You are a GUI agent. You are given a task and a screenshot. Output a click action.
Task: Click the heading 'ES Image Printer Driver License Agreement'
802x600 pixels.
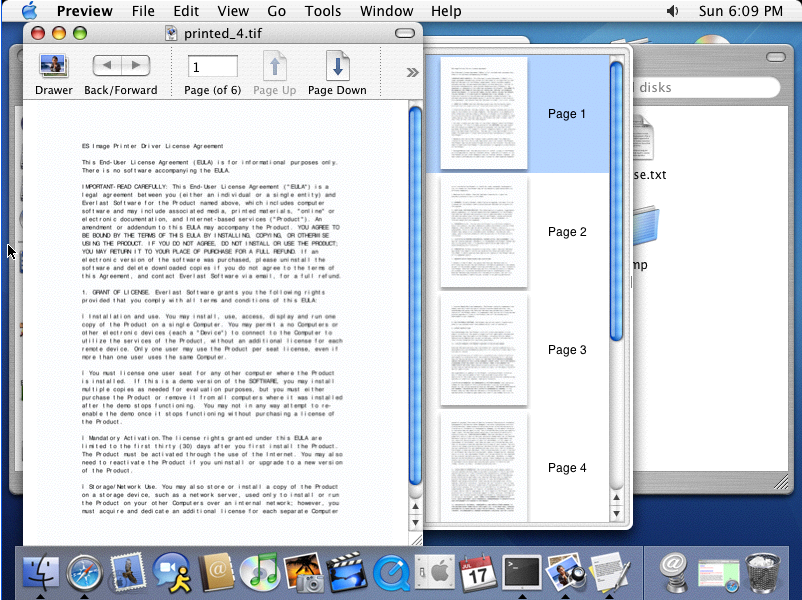pos(152,146)
